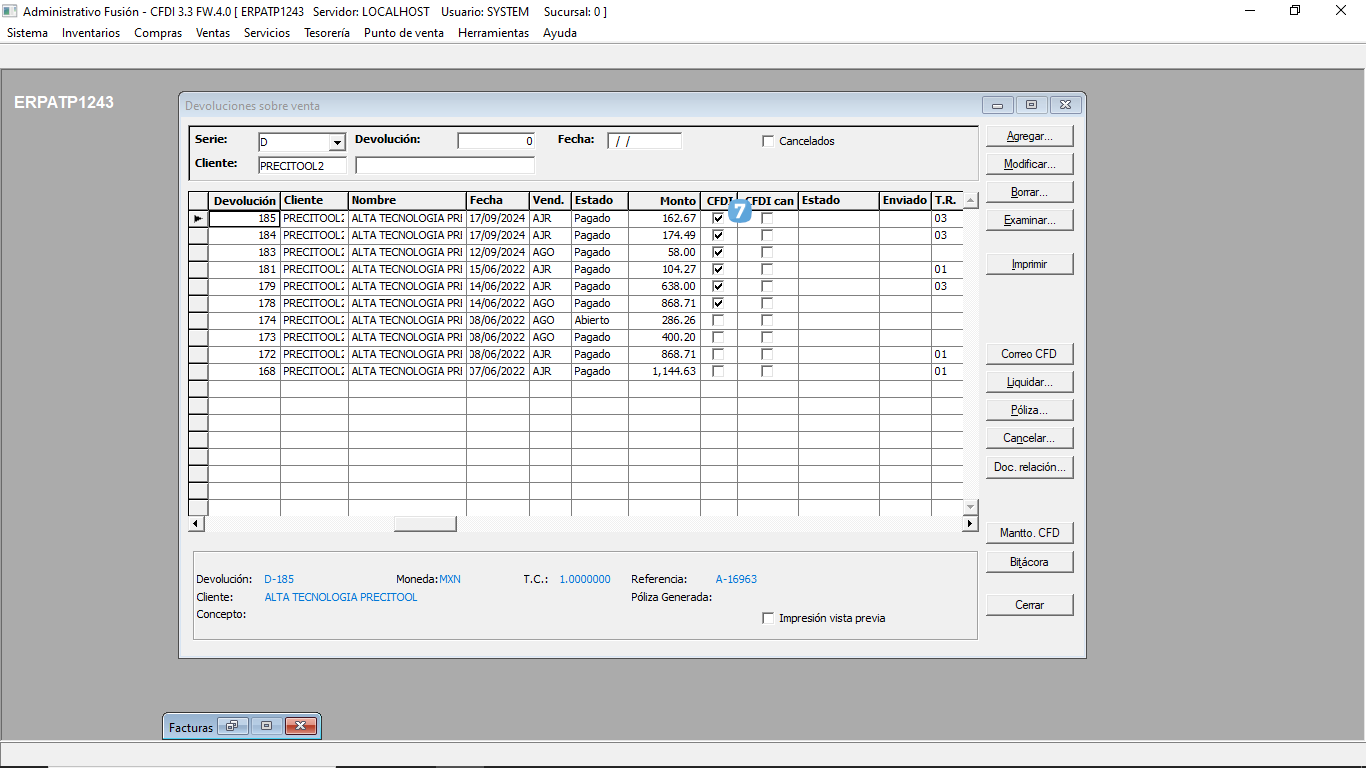The width and height of the screenshot is (1366, 768).
Task: Click the Abierto status cell
Action: [600, 320]
